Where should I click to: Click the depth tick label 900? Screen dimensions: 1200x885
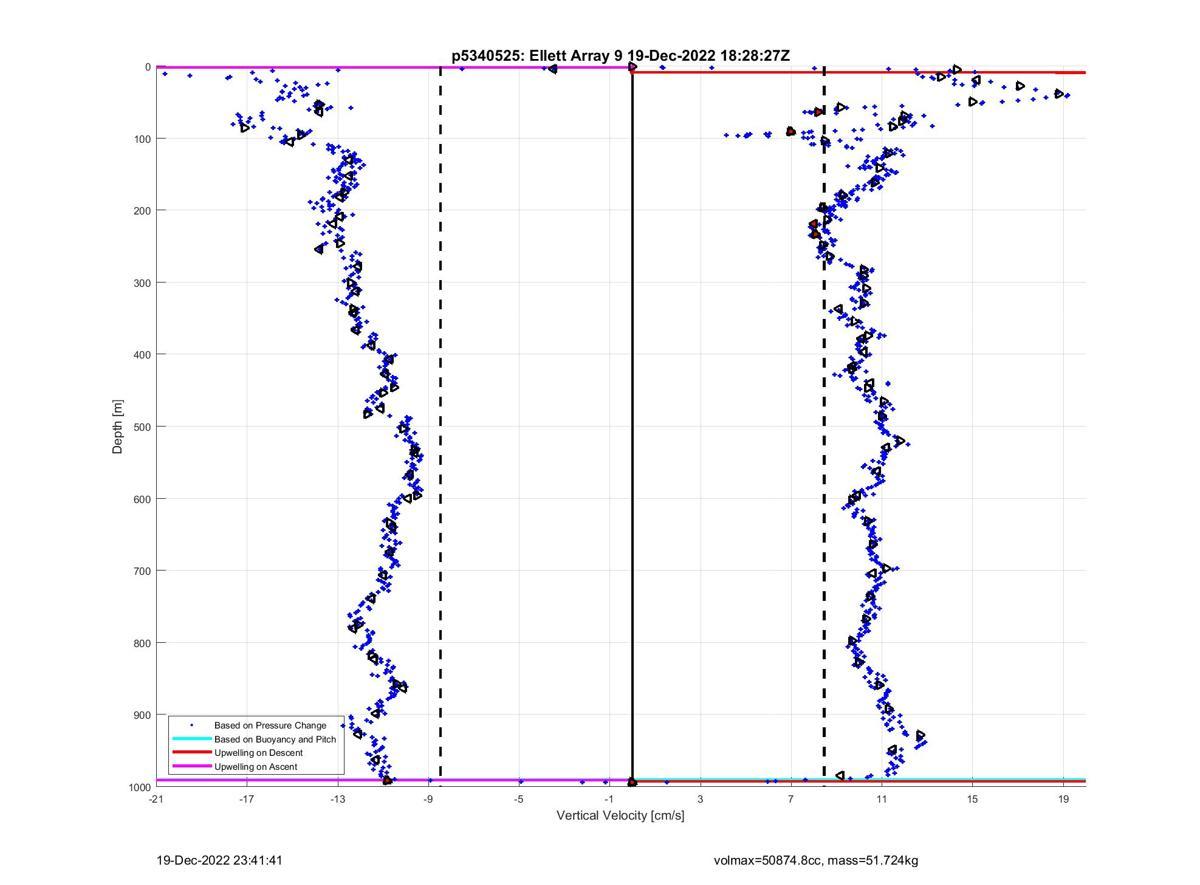click(141, 715)
